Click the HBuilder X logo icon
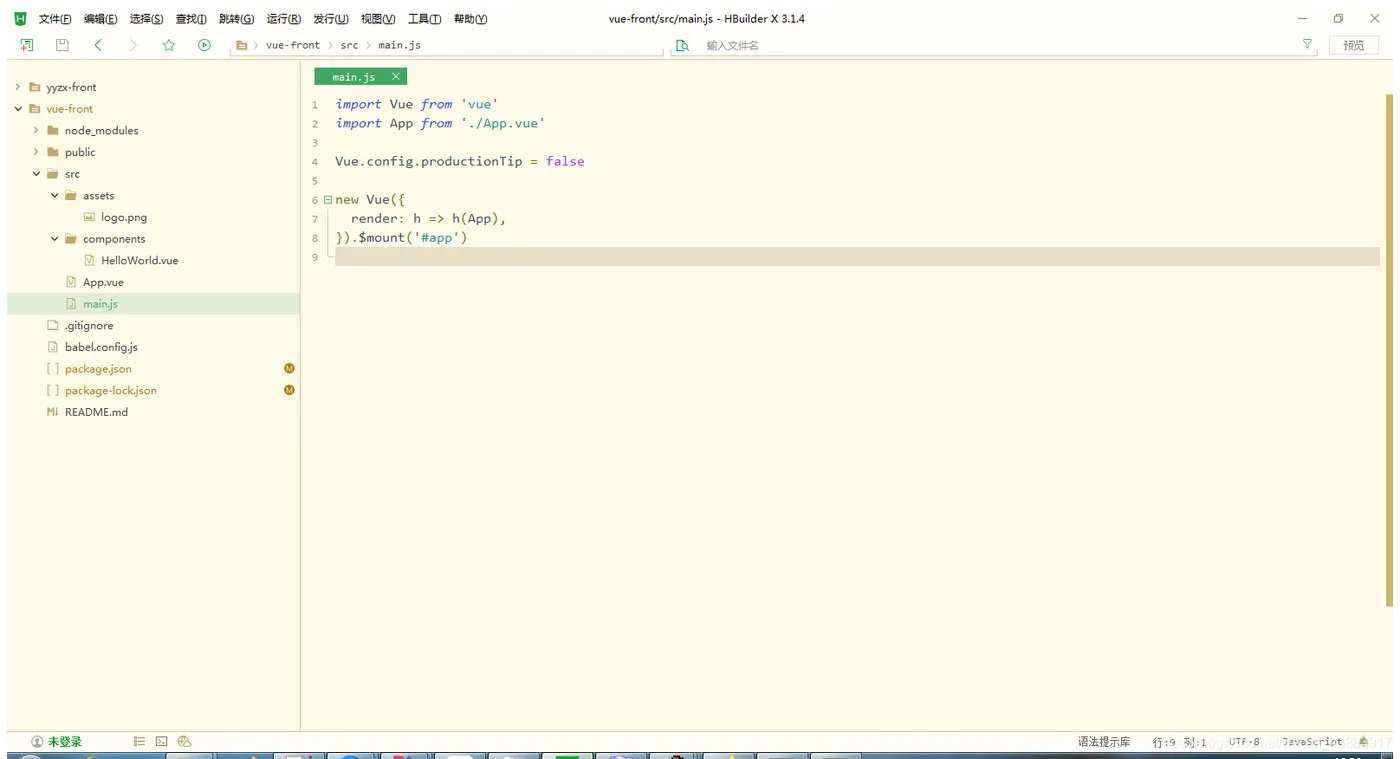Image resolution: width=1400 pixels, height=759 pixels. (x=20, y=19)
